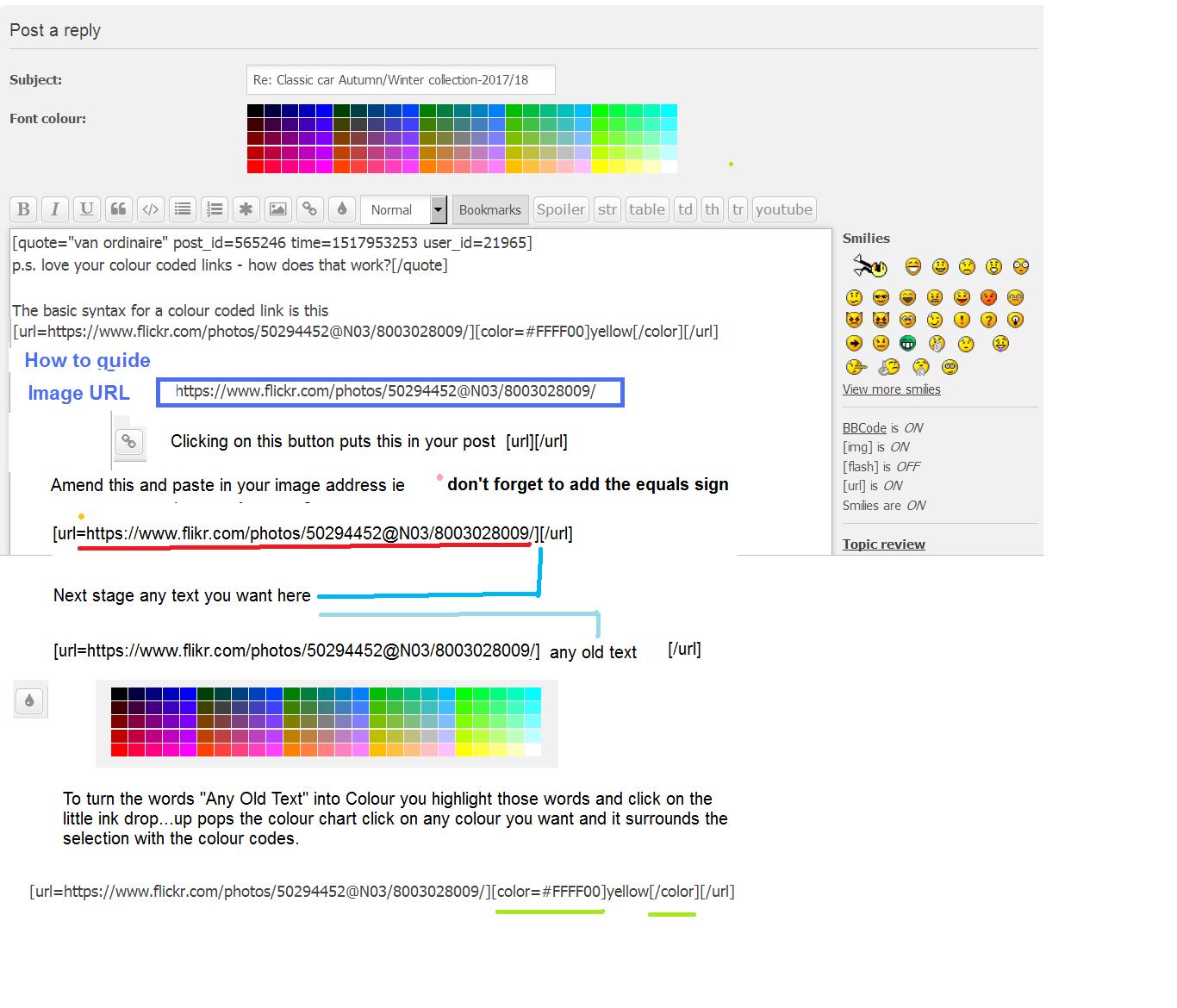
Task: Add a list item using the asterisk icon
Action: 246,209
